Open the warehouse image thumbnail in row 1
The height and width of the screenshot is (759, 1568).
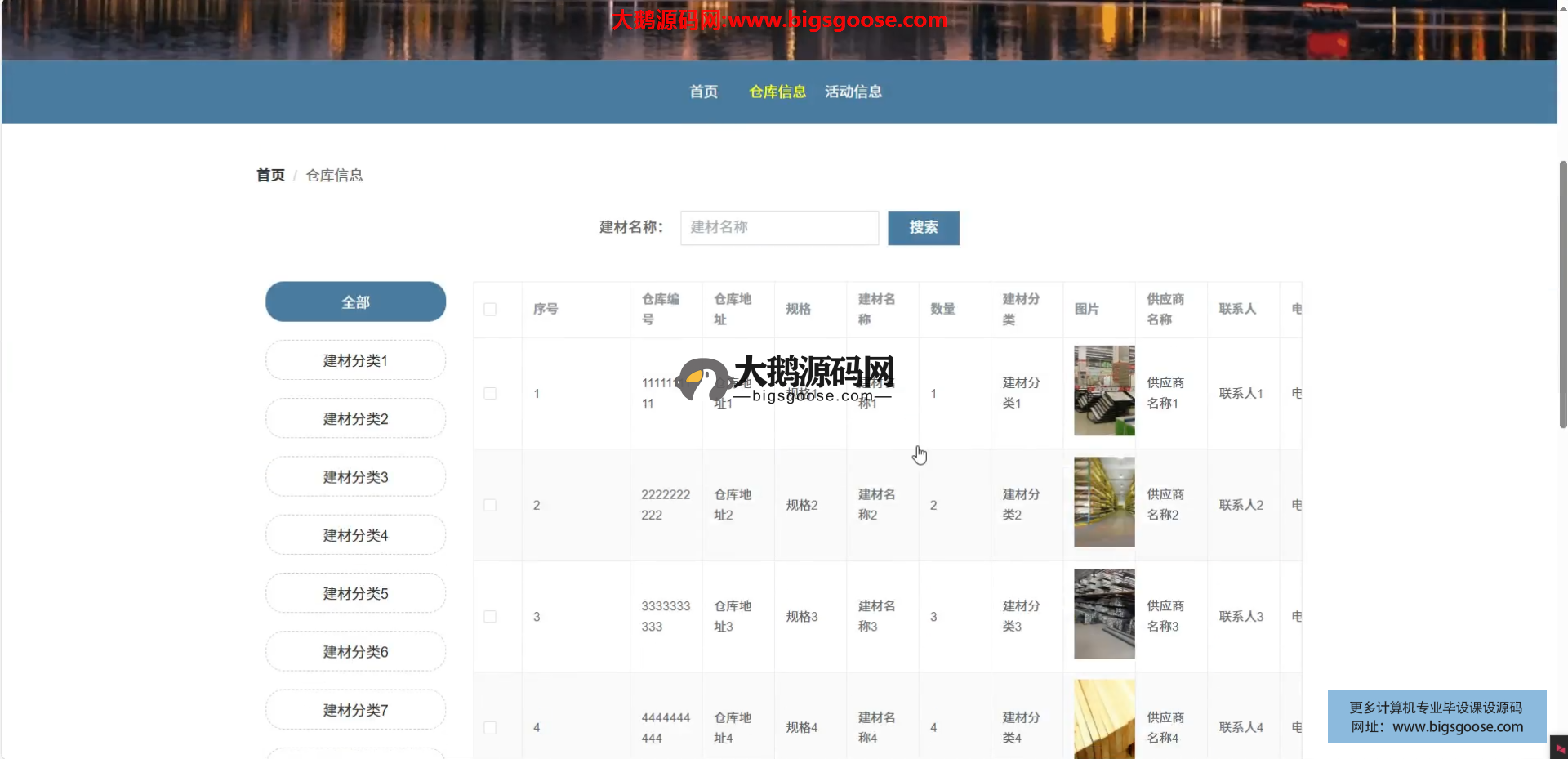(x=1103, y=391)
